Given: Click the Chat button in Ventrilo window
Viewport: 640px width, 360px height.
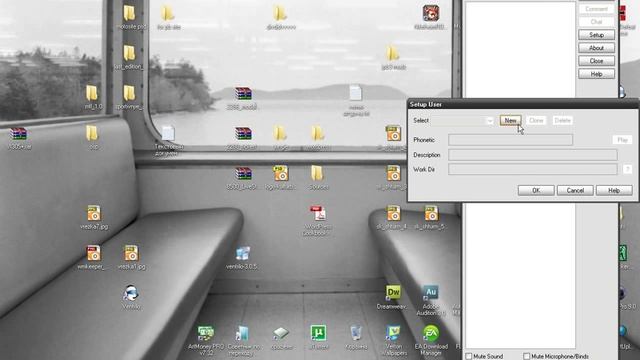Looking at the screenshot, I should 596,22.
